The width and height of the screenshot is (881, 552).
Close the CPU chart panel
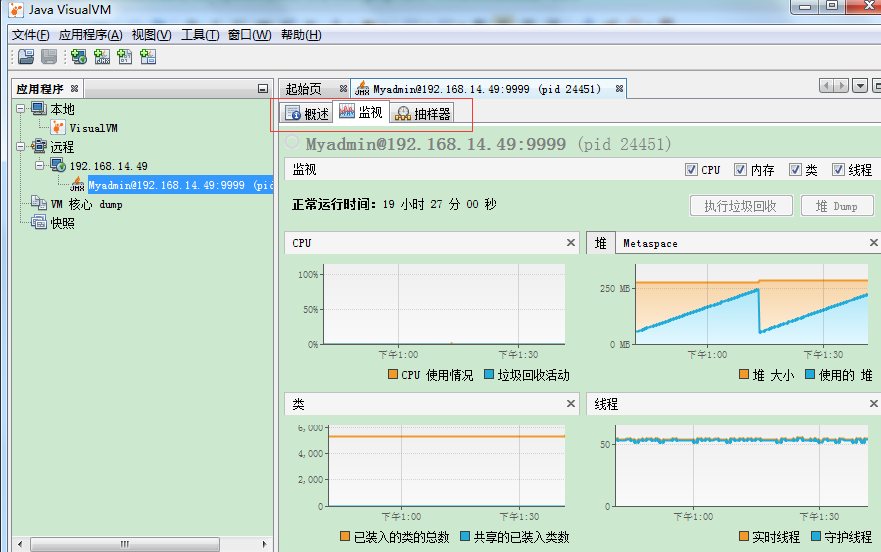(571, 243)
